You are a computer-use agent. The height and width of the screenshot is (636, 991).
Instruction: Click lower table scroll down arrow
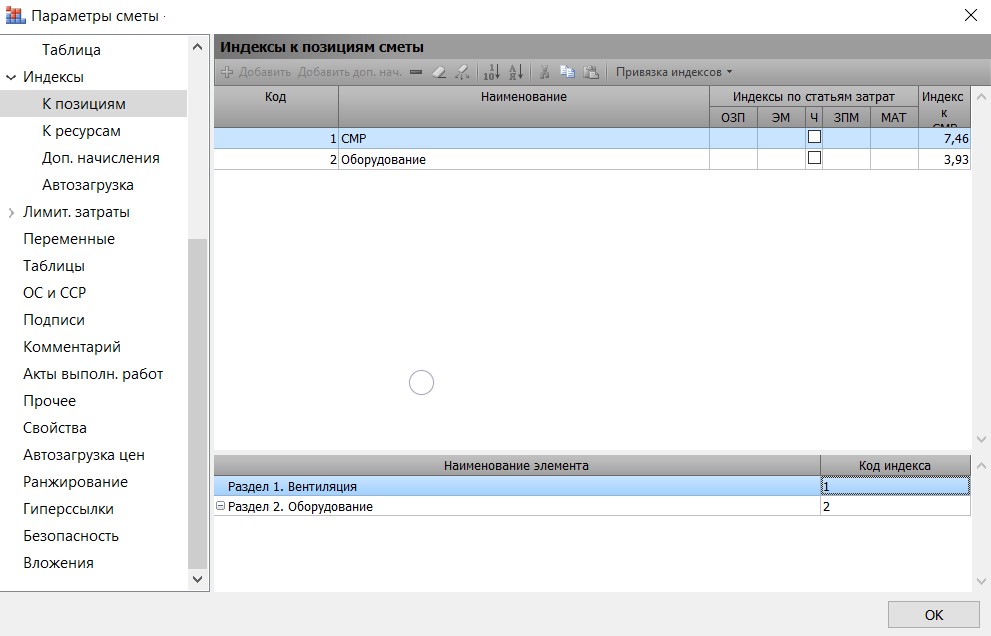coord(981,581)
